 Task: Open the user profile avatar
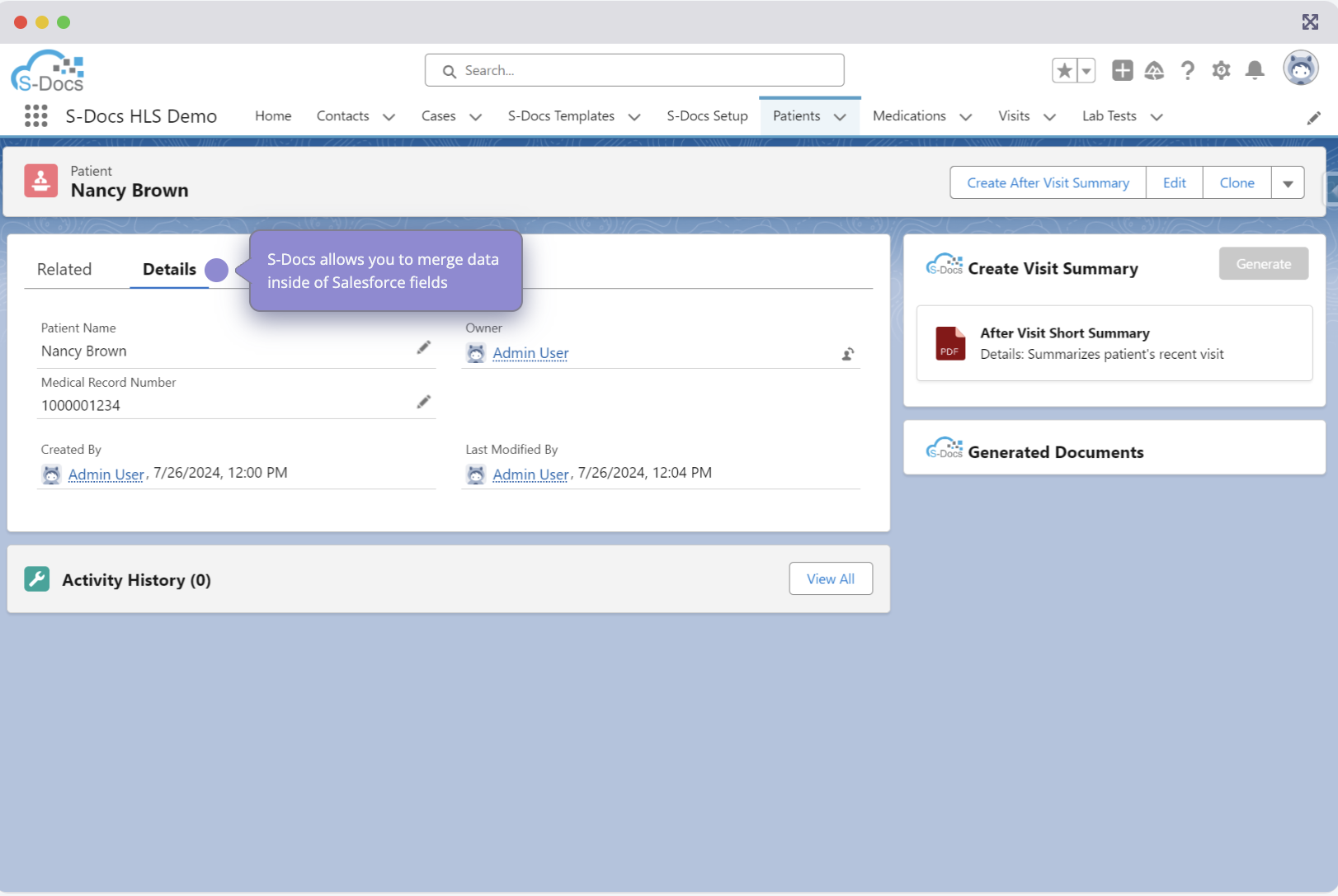point(1301,68)
